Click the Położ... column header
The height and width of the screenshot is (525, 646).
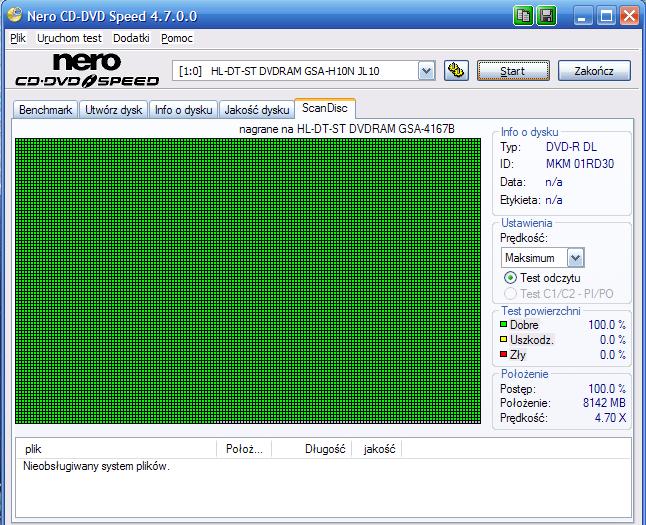[x=244, y=449]
